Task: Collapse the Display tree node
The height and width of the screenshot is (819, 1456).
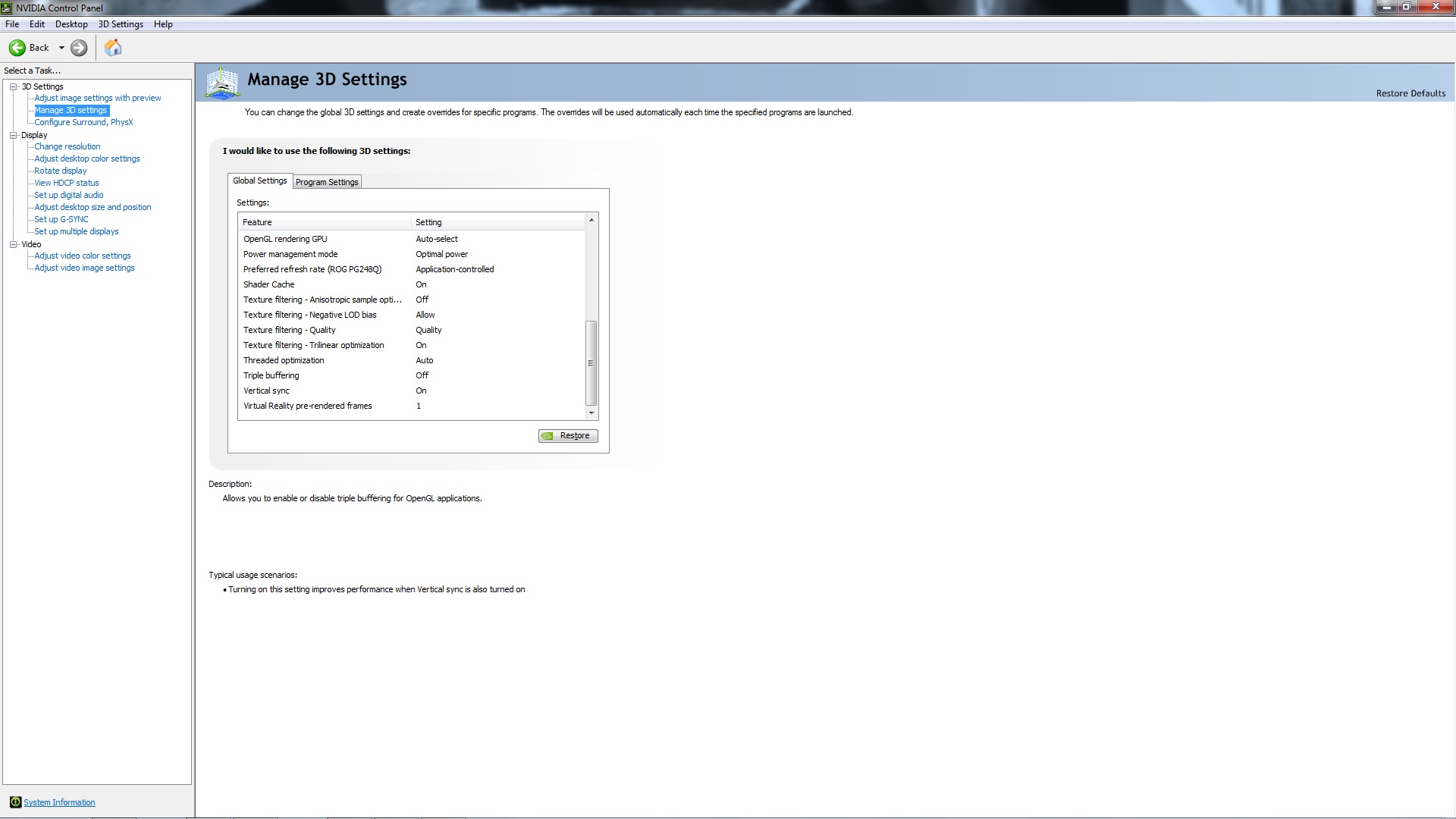Action: coord(13,135)
